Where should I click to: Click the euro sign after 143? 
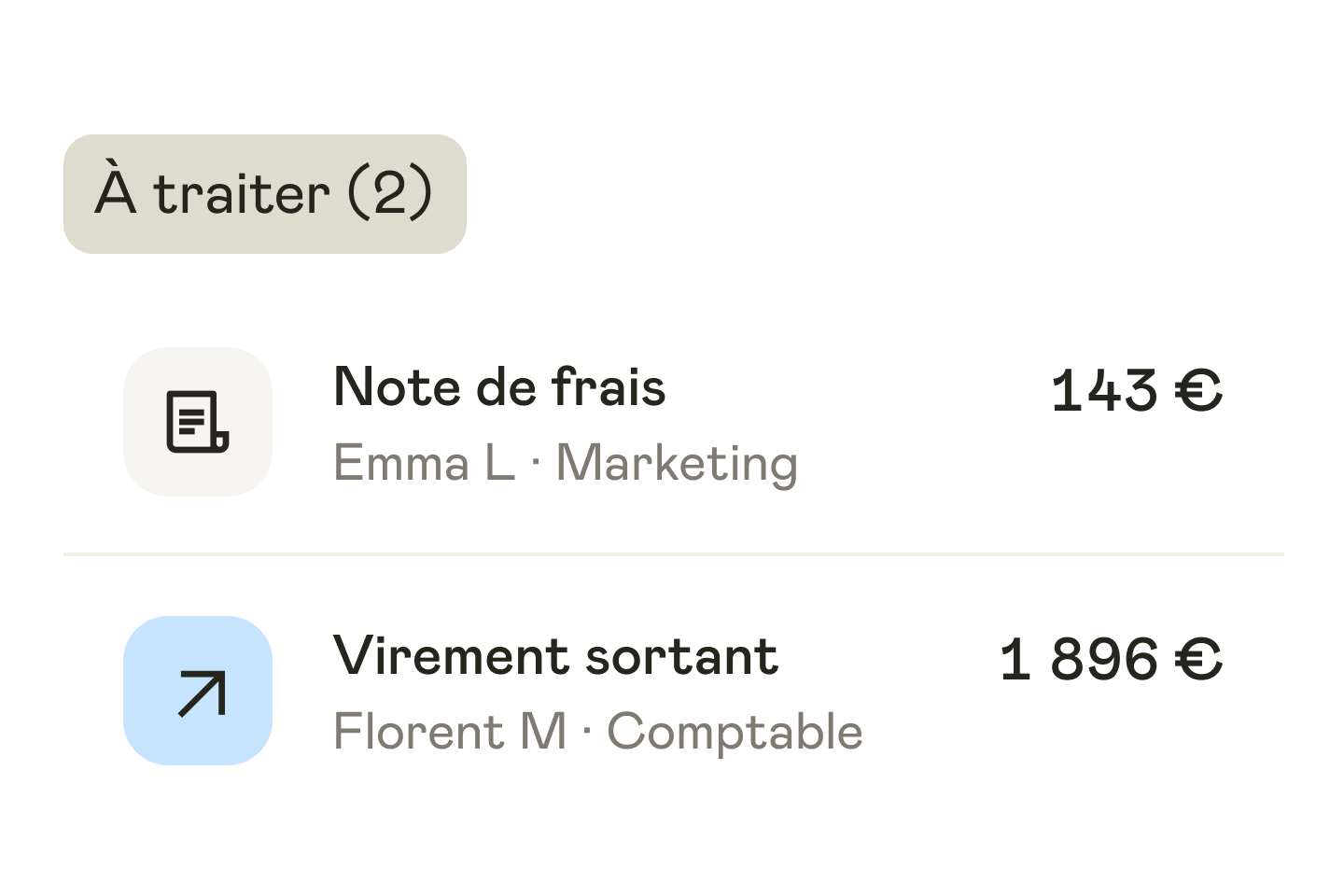pos(1198,390)
